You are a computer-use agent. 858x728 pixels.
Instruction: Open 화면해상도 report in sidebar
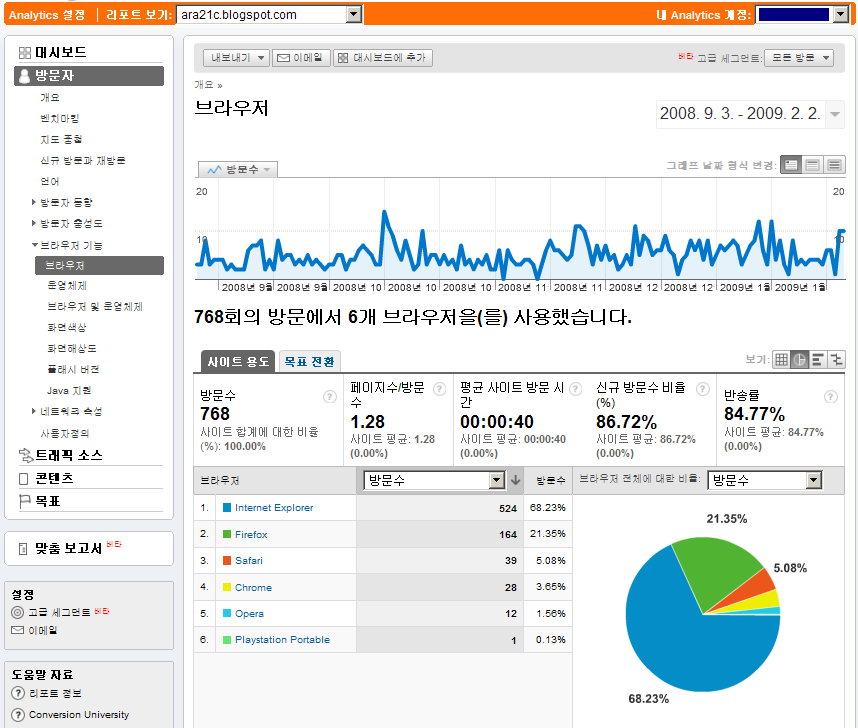tap(72, 348)
